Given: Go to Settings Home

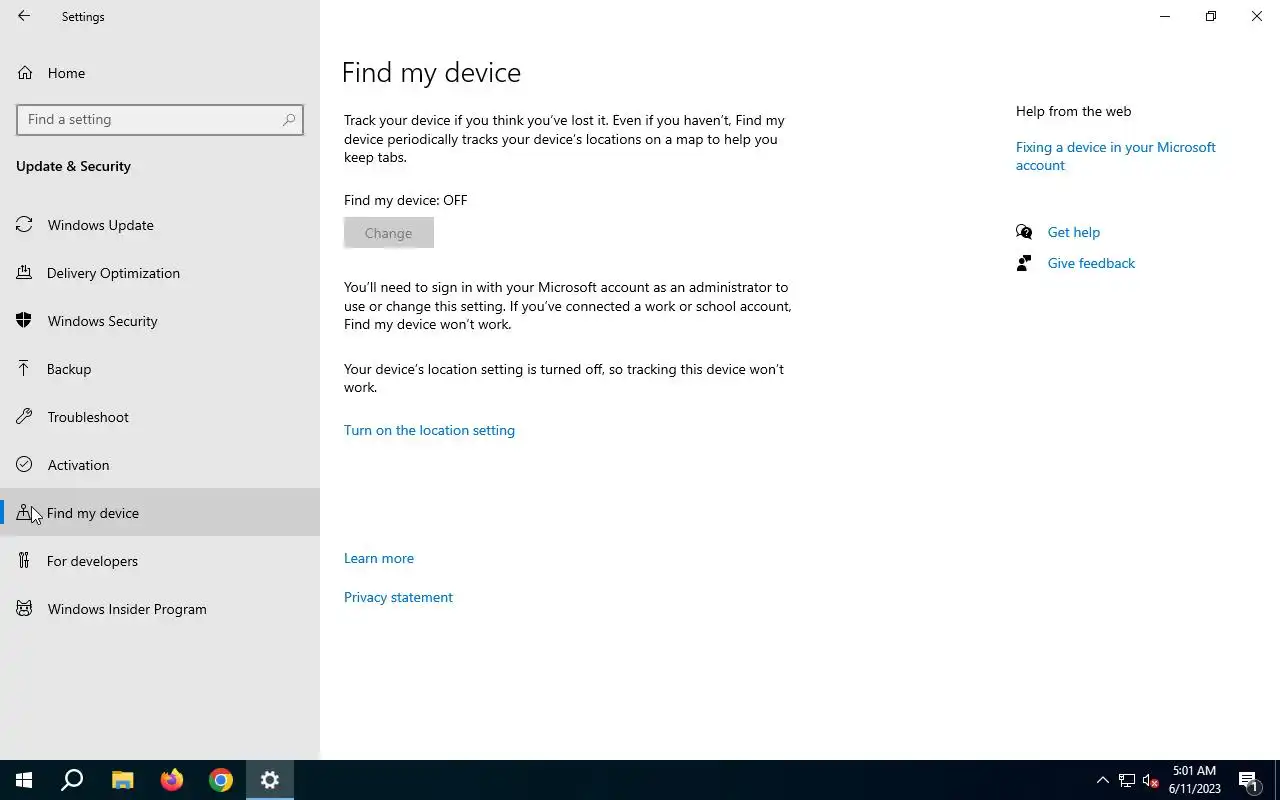Looking at the screenshot, I should (160, 73).
